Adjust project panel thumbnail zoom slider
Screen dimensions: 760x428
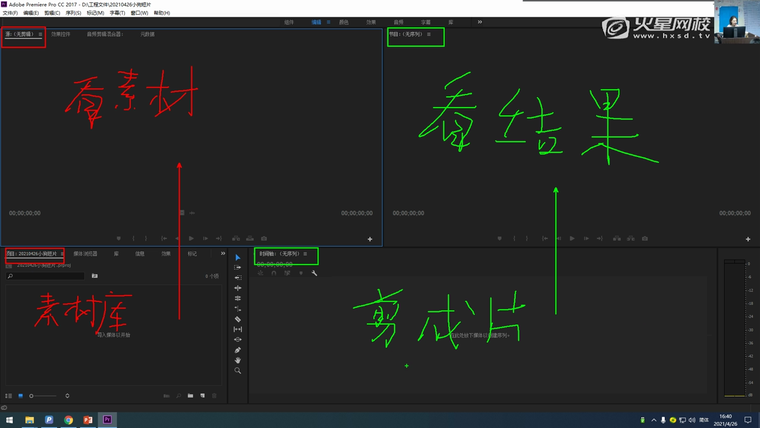click(x=42, y=396)
